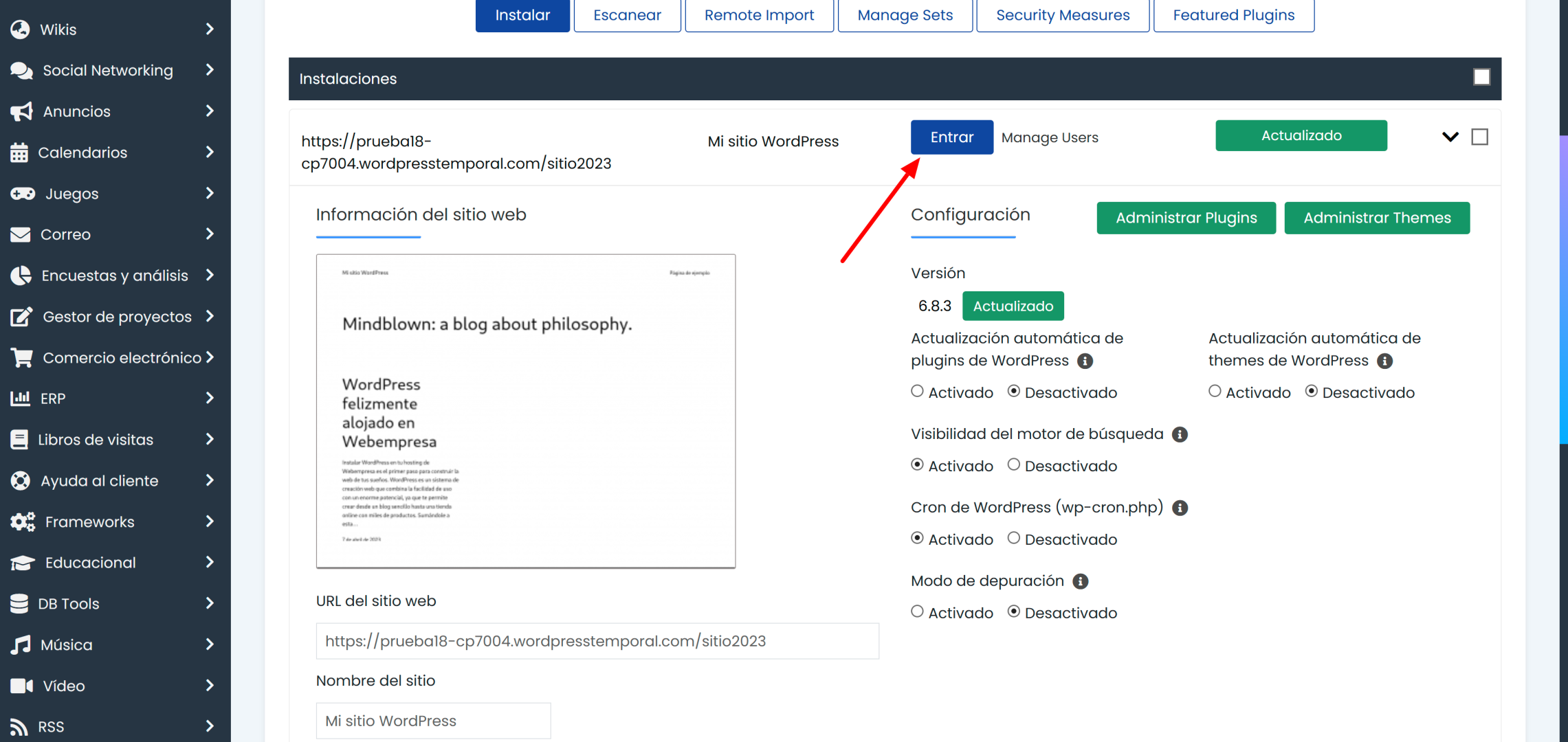The width and height of the screenshot is (1568, 742).
Task: Click the Juegos gamepad icon
Action: click(23, 194)
